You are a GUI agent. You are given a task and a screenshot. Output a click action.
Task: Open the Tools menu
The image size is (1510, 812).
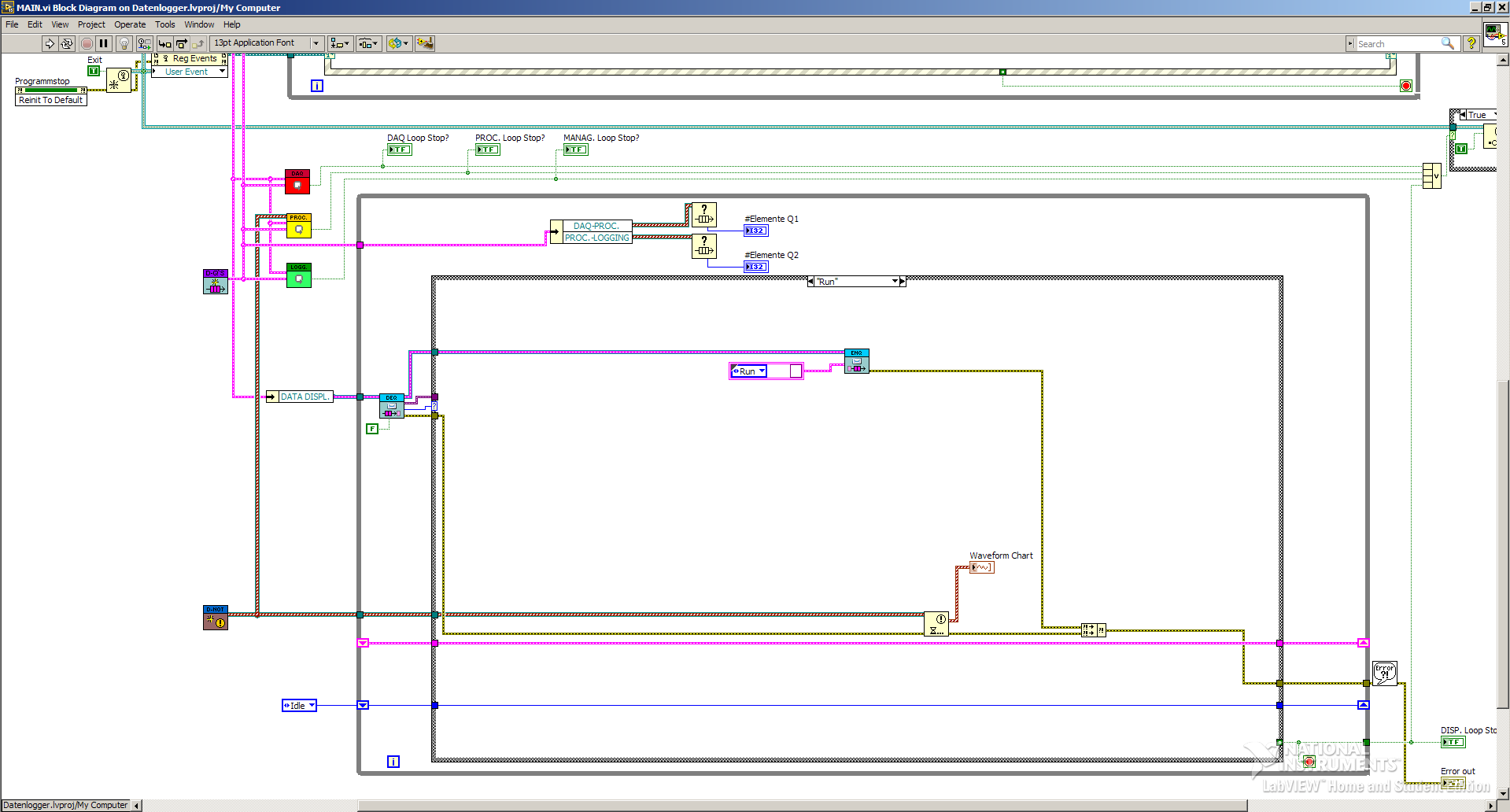point(165,24)
